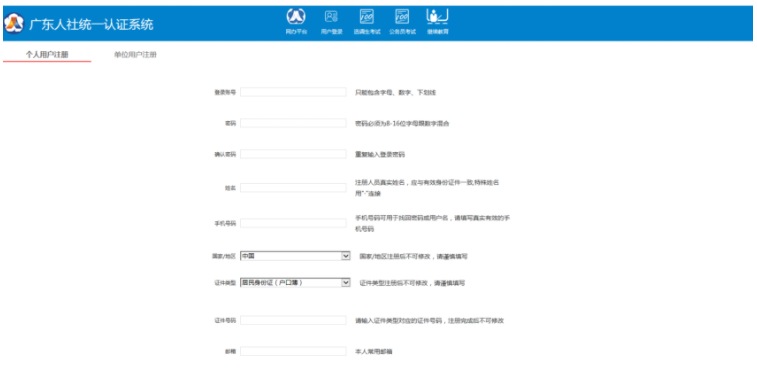Focus the 姓名 name field
The image size is (757, 369).
(293, 188)
